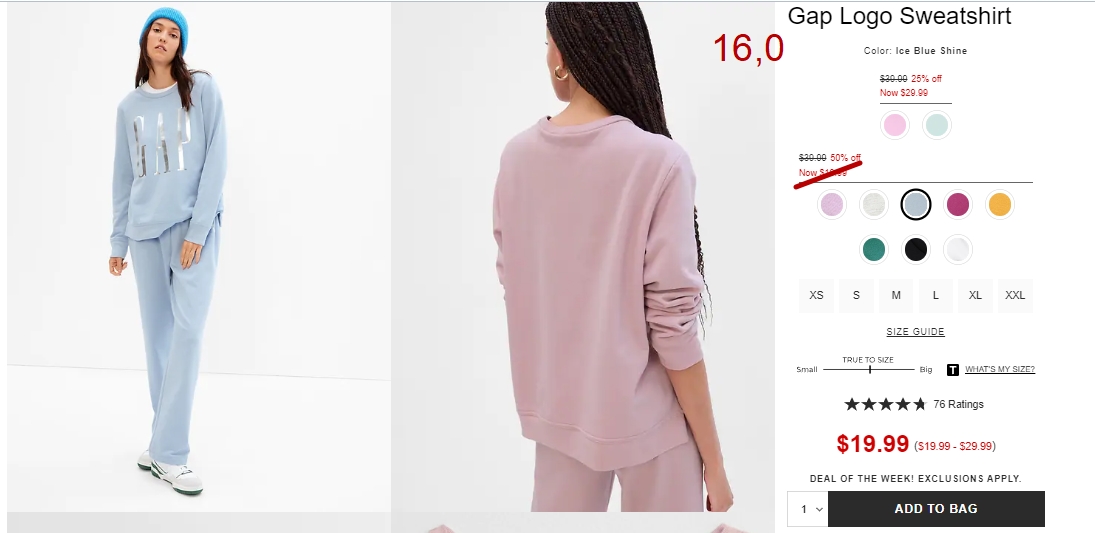Screen dimensions: 1095x533
Task: Pick the black color swatch
Action: (x=916, y=249)
